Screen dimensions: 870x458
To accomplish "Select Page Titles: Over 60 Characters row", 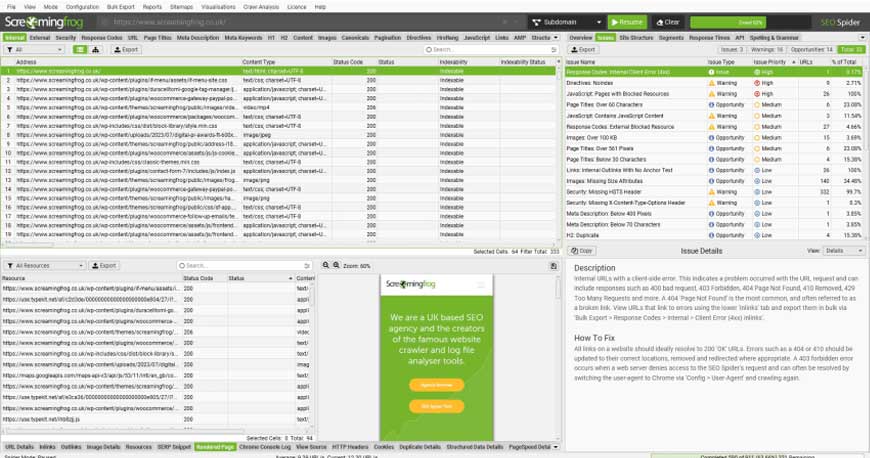I will coord(715,104).
